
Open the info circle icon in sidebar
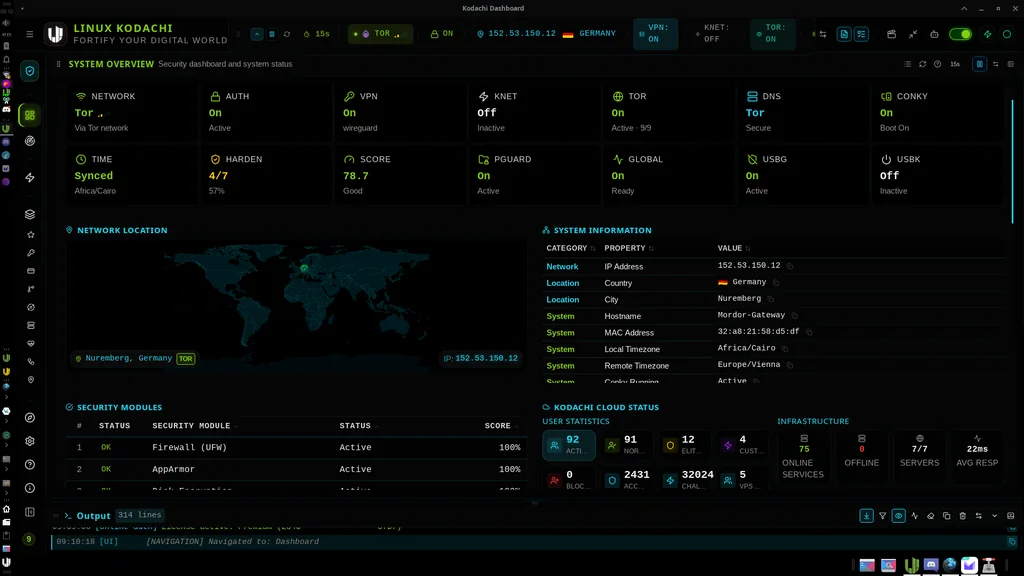point(30,488)
